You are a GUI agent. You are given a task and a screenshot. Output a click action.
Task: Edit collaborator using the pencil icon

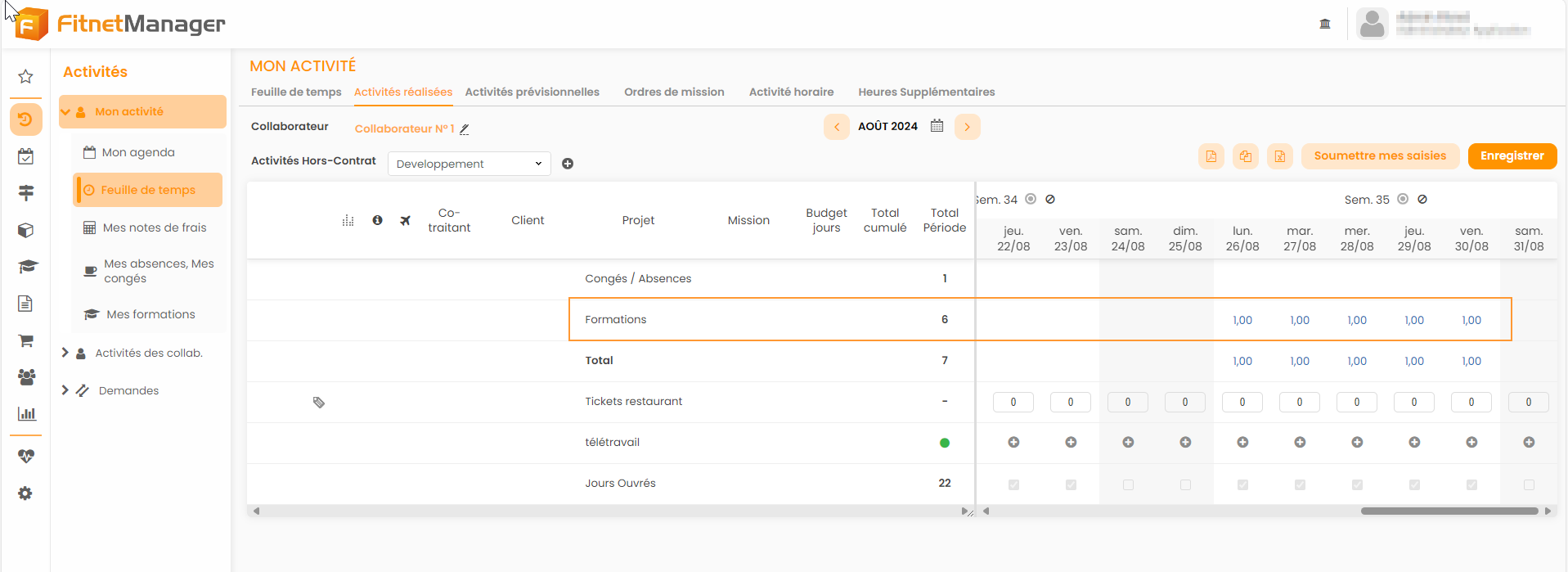click(465, 129)
